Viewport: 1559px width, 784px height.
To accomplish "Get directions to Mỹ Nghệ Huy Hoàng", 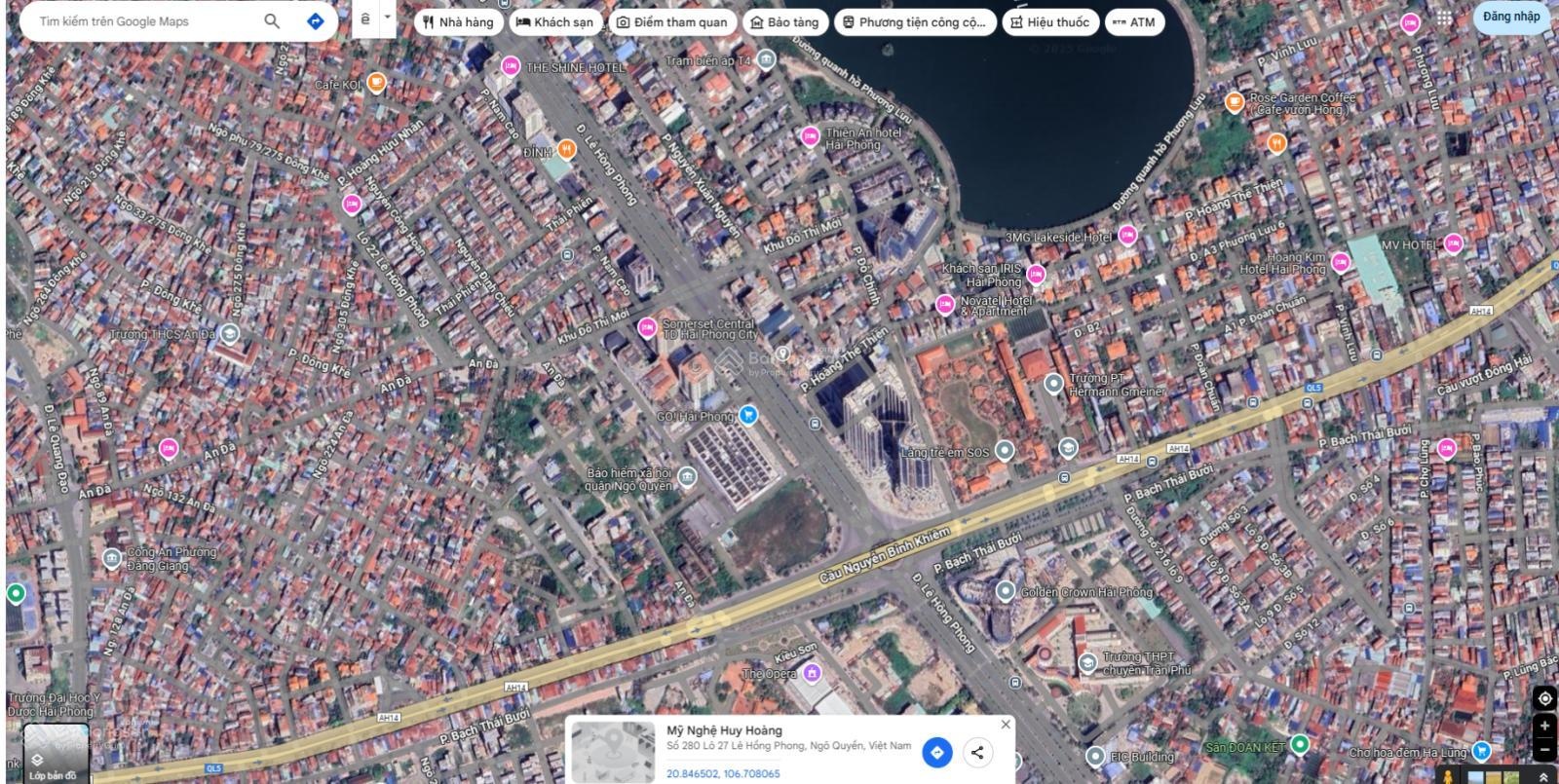I will click(936, 752).
